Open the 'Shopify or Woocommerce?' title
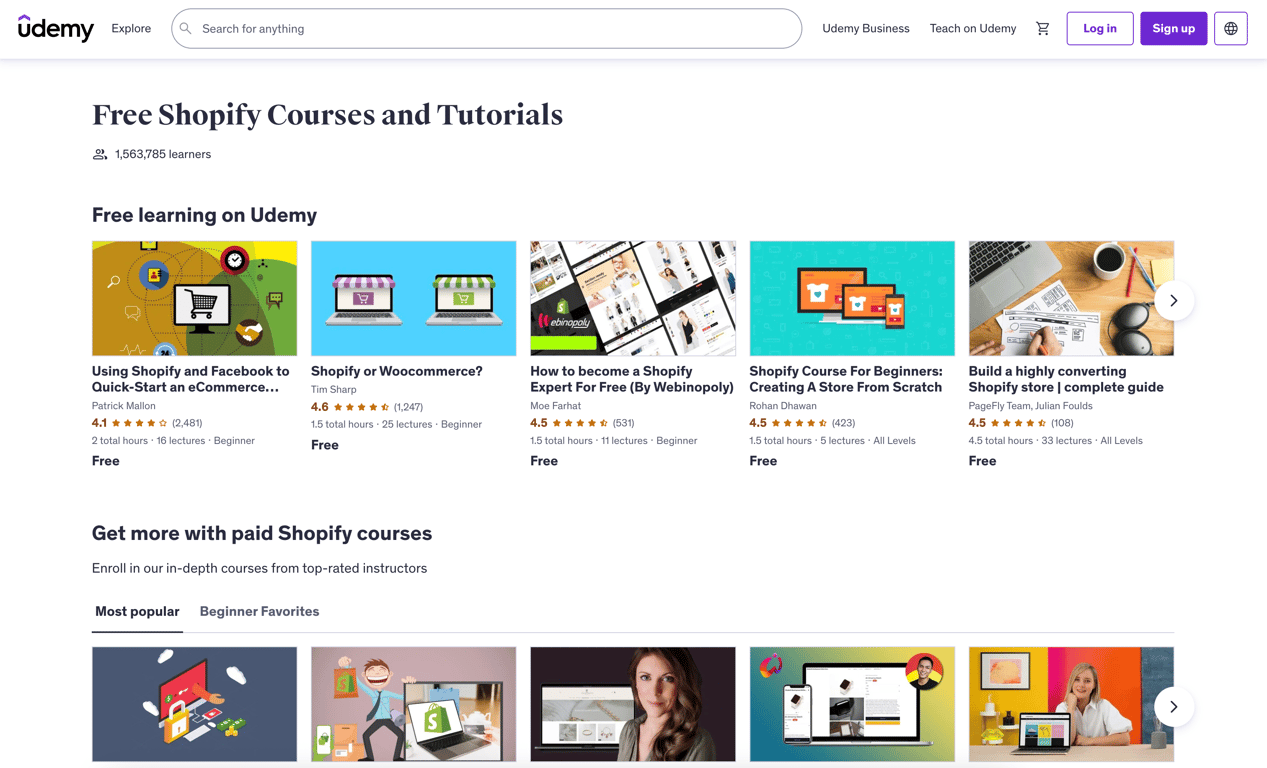The height and width of the screenshot is (768, 1267). (x=397, y=371)
